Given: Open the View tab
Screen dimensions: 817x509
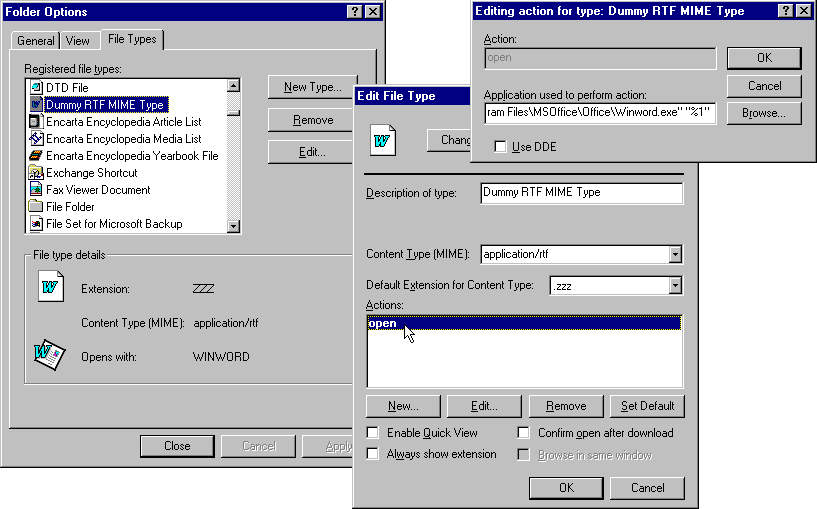Looking at the screenshot, I should tap(78, 41).
